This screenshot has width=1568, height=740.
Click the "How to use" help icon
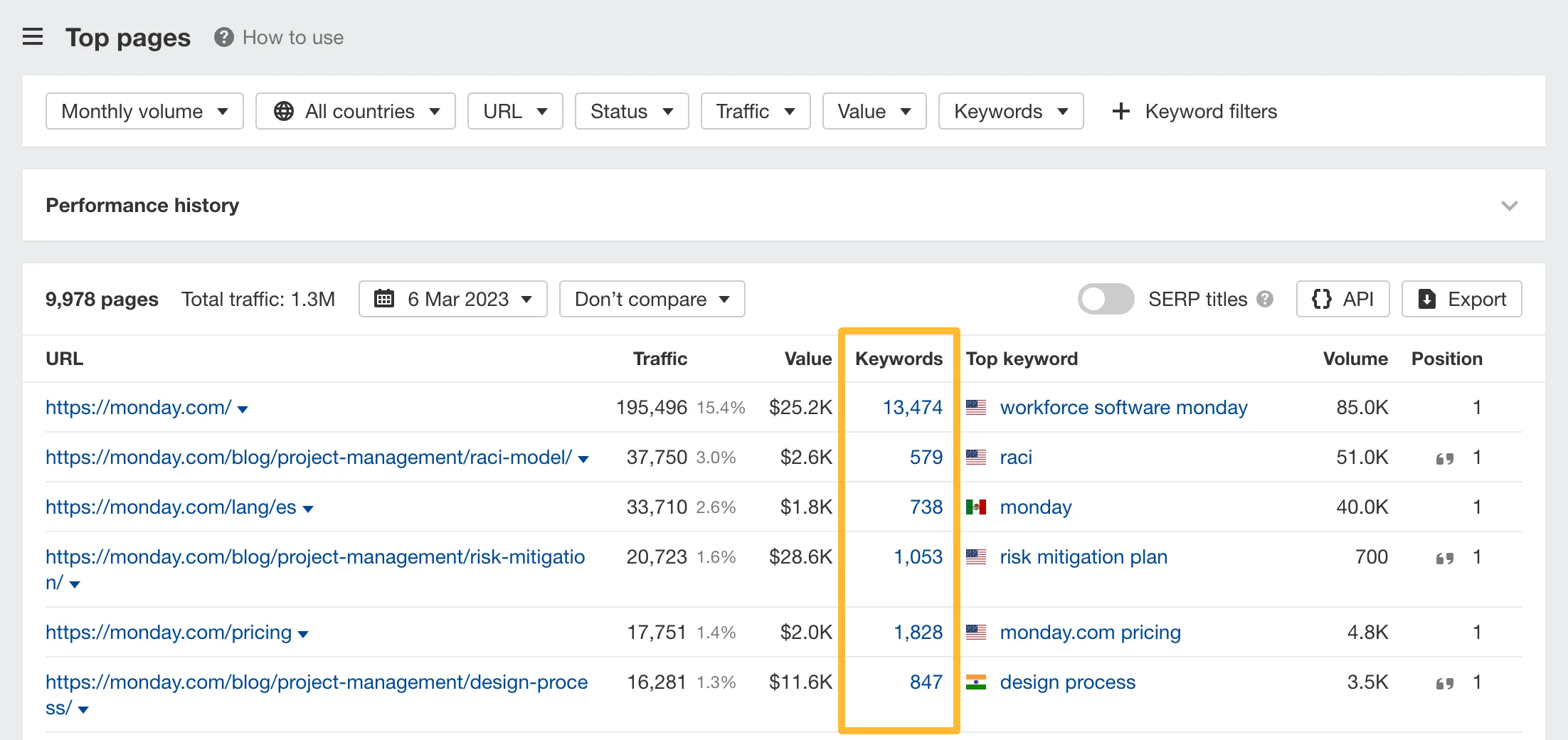click(x=223, y=37)
